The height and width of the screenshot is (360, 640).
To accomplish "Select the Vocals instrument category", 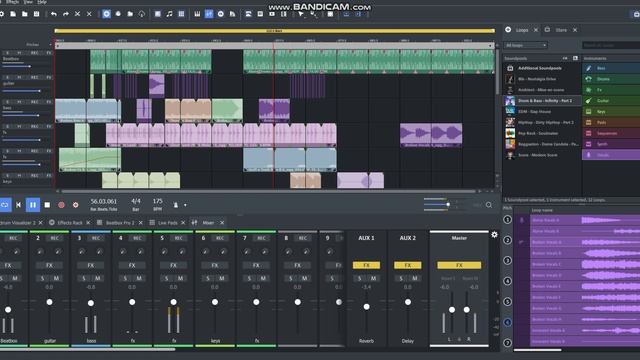I will (611, 155).
